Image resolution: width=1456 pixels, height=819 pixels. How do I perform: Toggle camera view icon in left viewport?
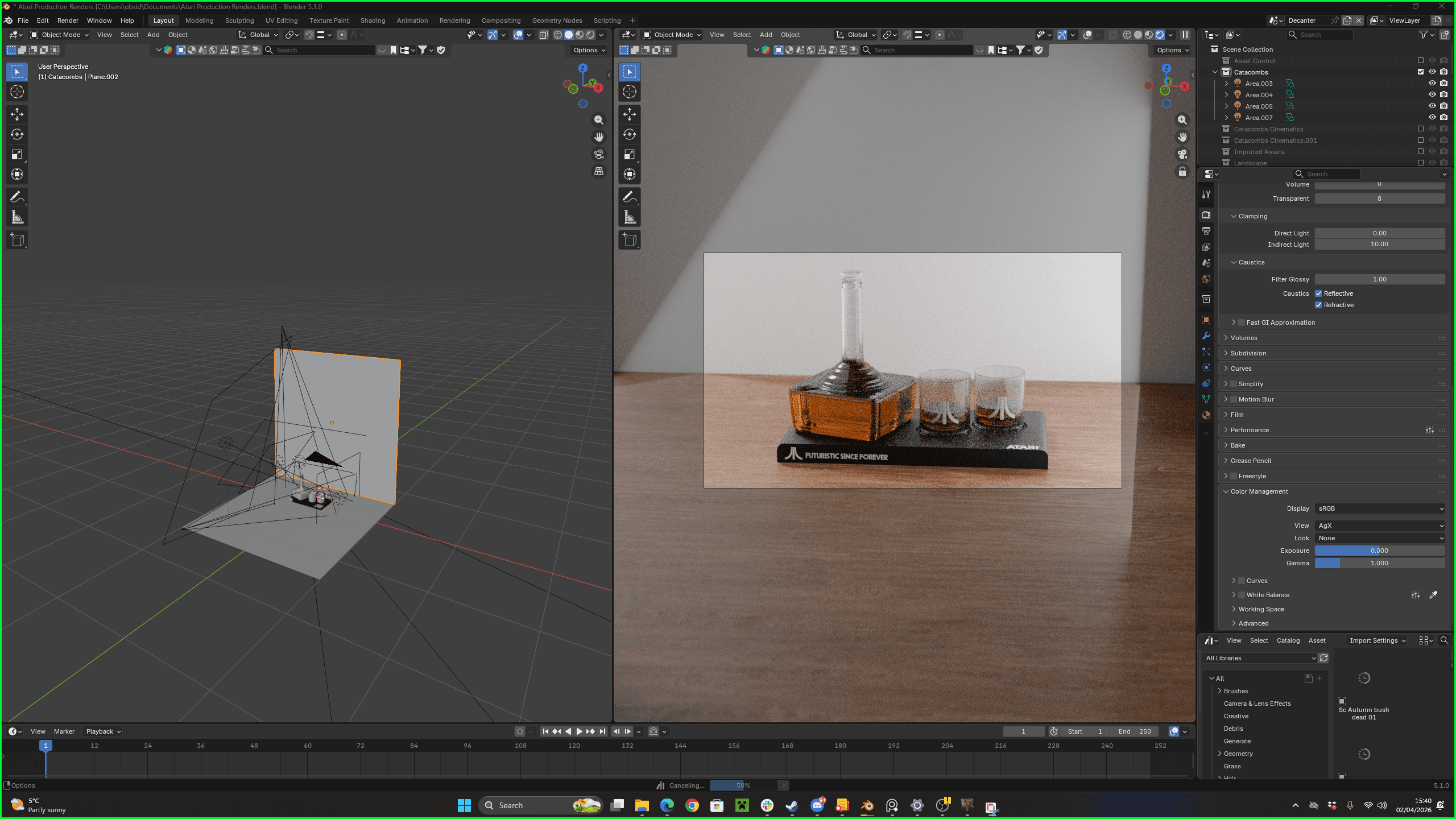coord(599,154)
